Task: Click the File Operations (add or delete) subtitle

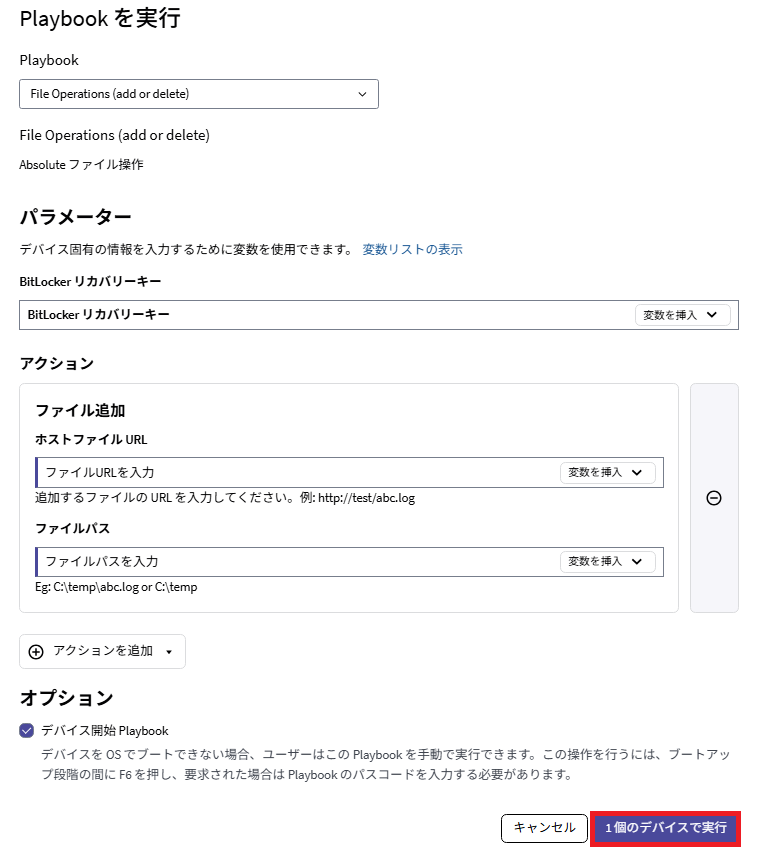Action: [115, 135]
